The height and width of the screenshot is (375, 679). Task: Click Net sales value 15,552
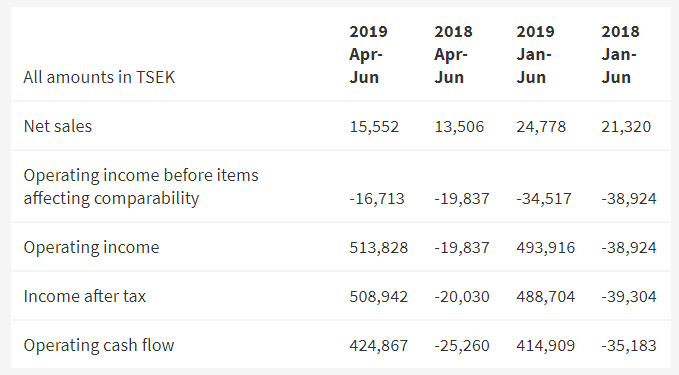(x=374, y=127)
